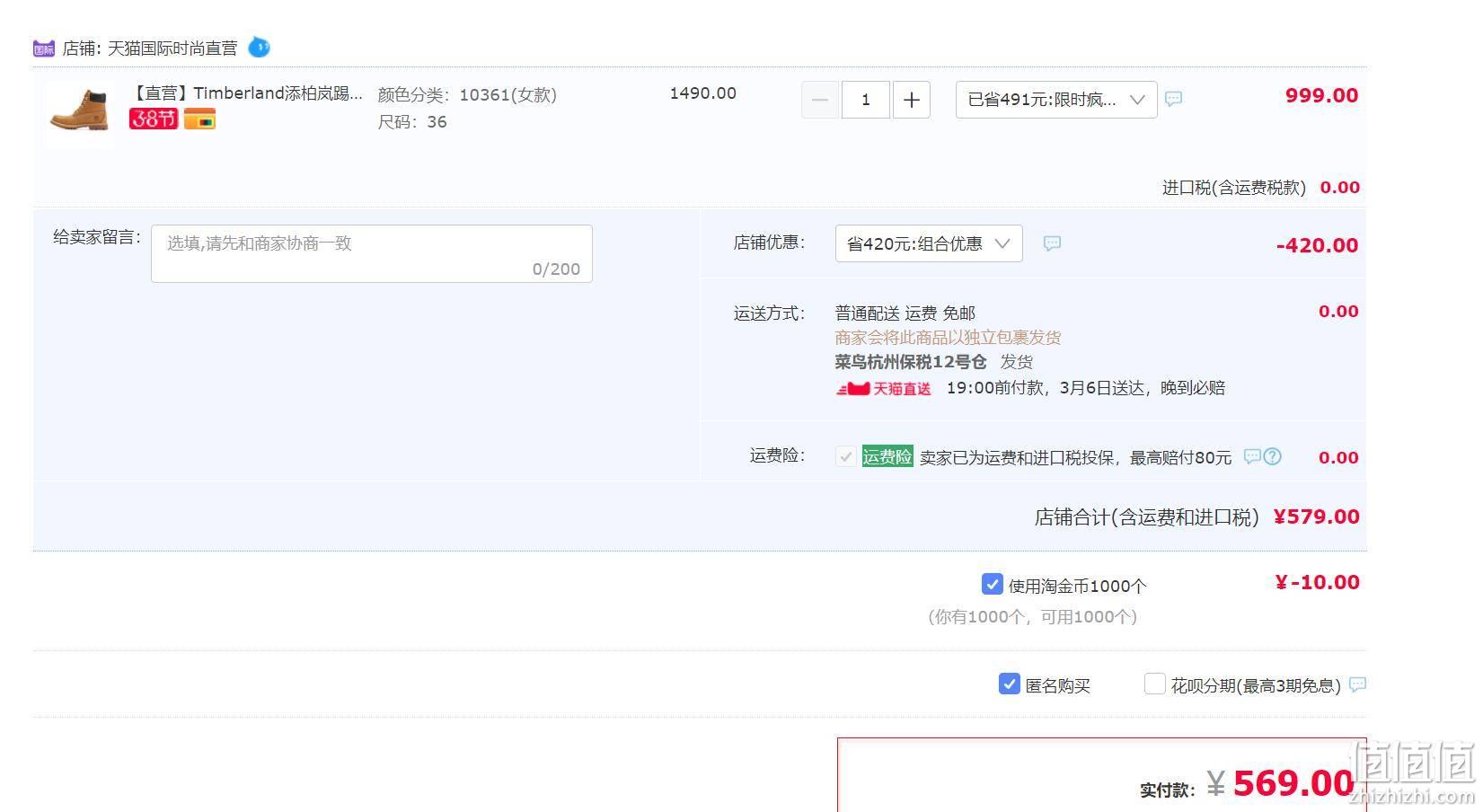Expand the 省420元:组合优惠 store discount dropdown

(929, 243)
